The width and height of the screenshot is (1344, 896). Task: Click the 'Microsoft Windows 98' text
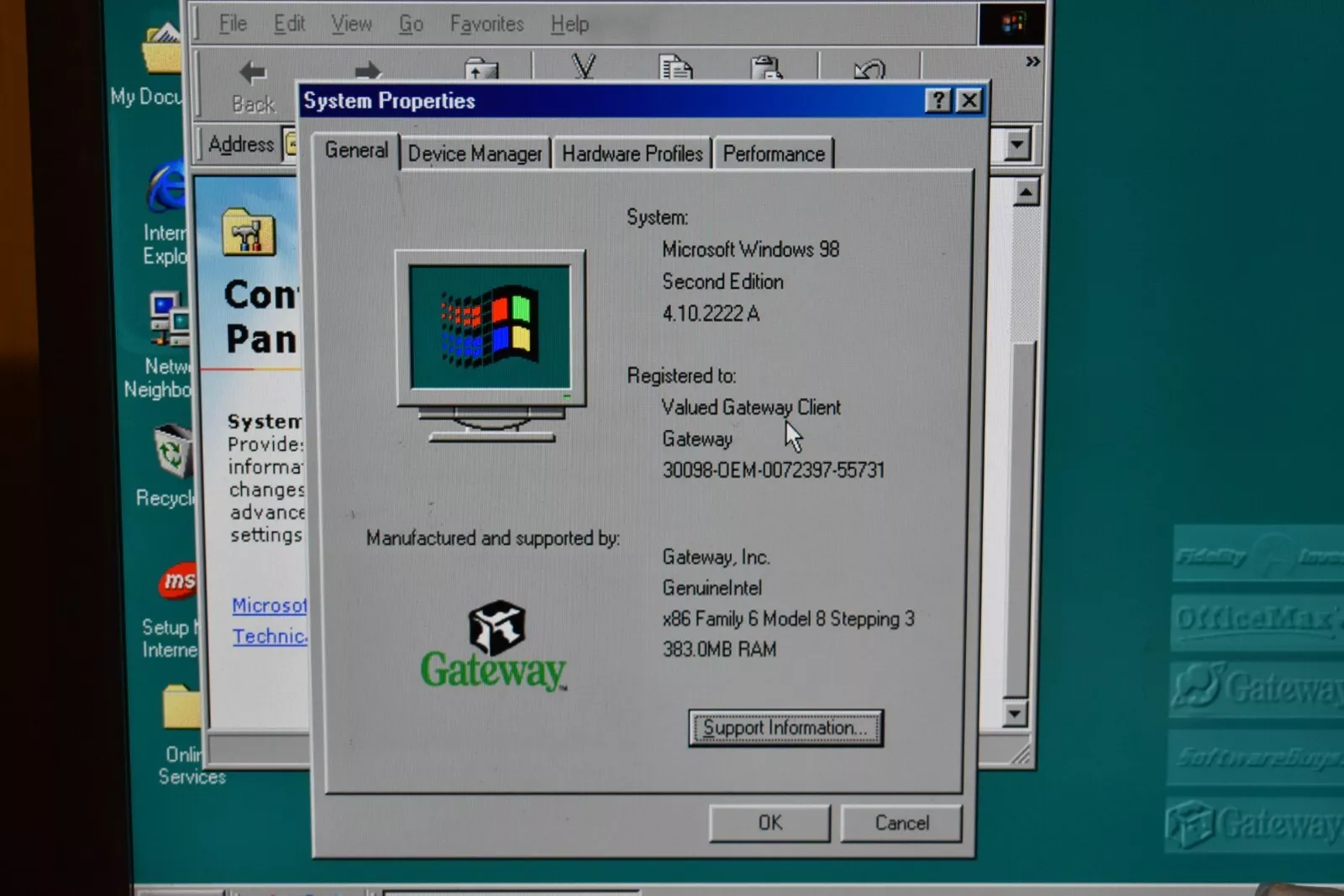pyautogui.click(x=750, y=249)
